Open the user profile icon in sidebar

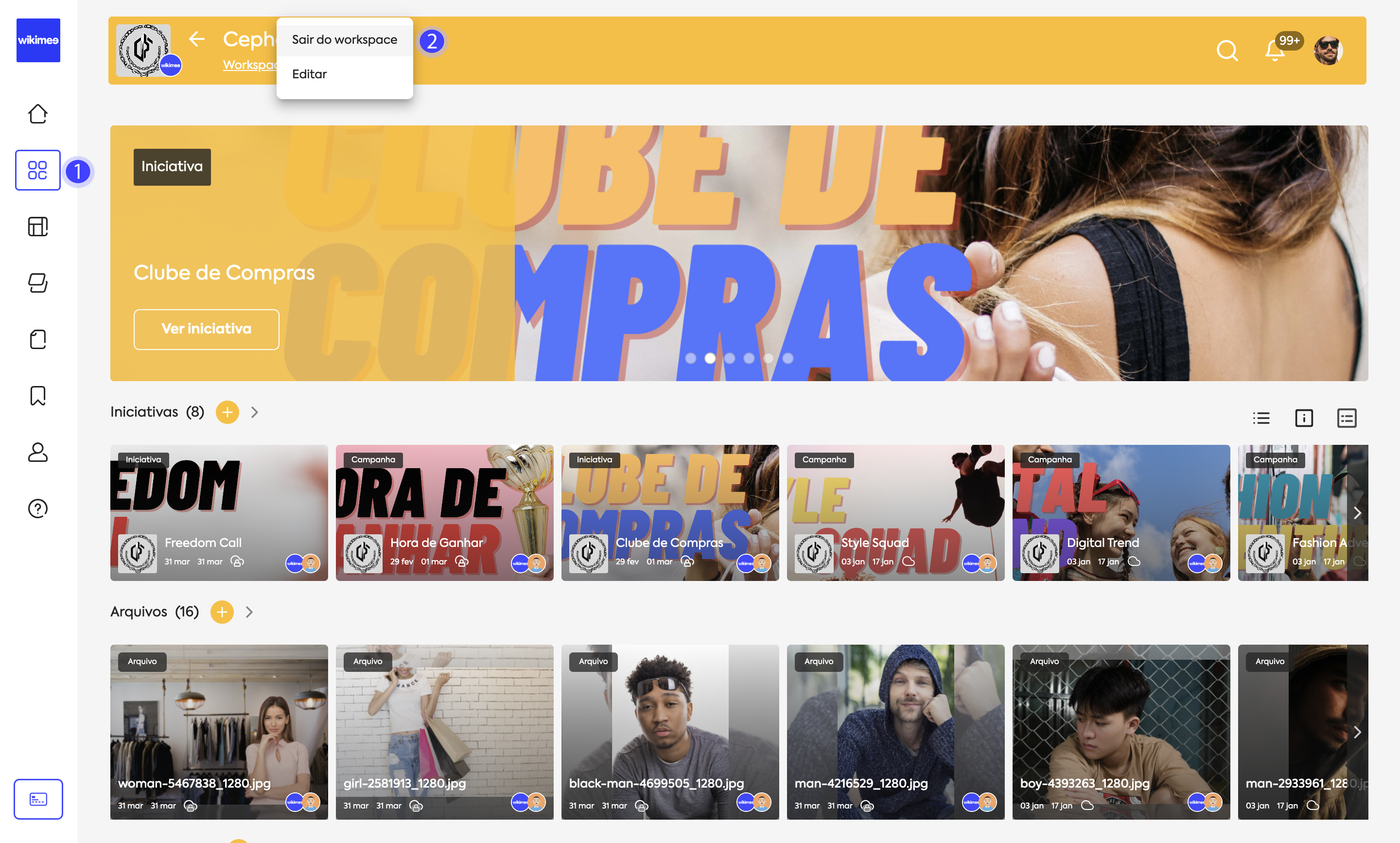tap(37, 452)
